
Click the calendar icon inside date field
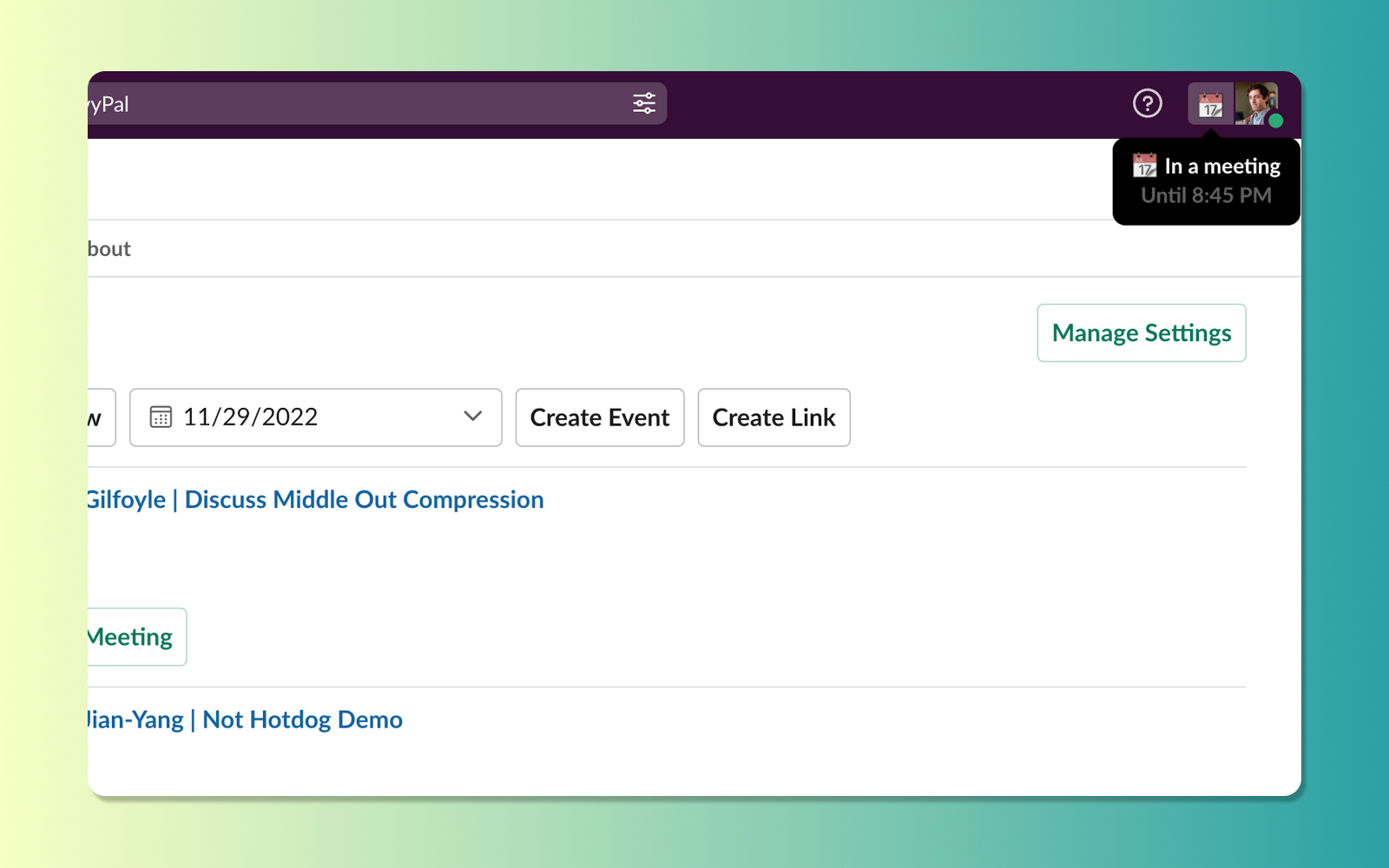[161, 418]
